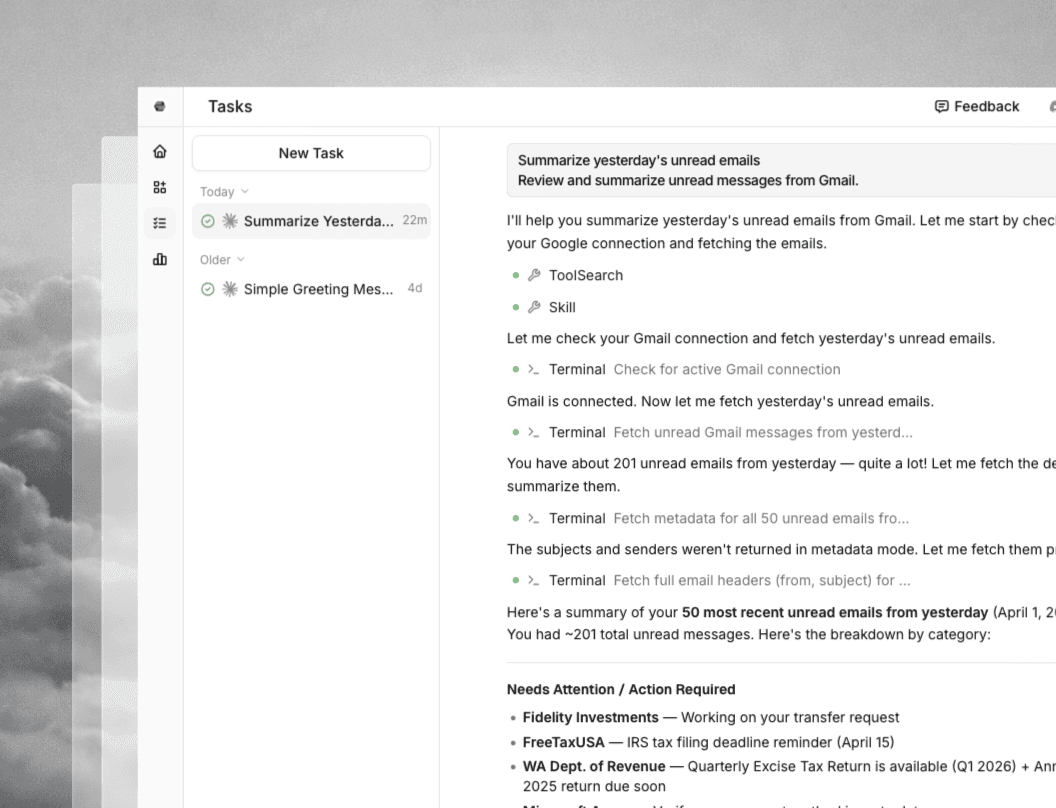Click the terminal icon for Check for active Gmail connection

534,369
